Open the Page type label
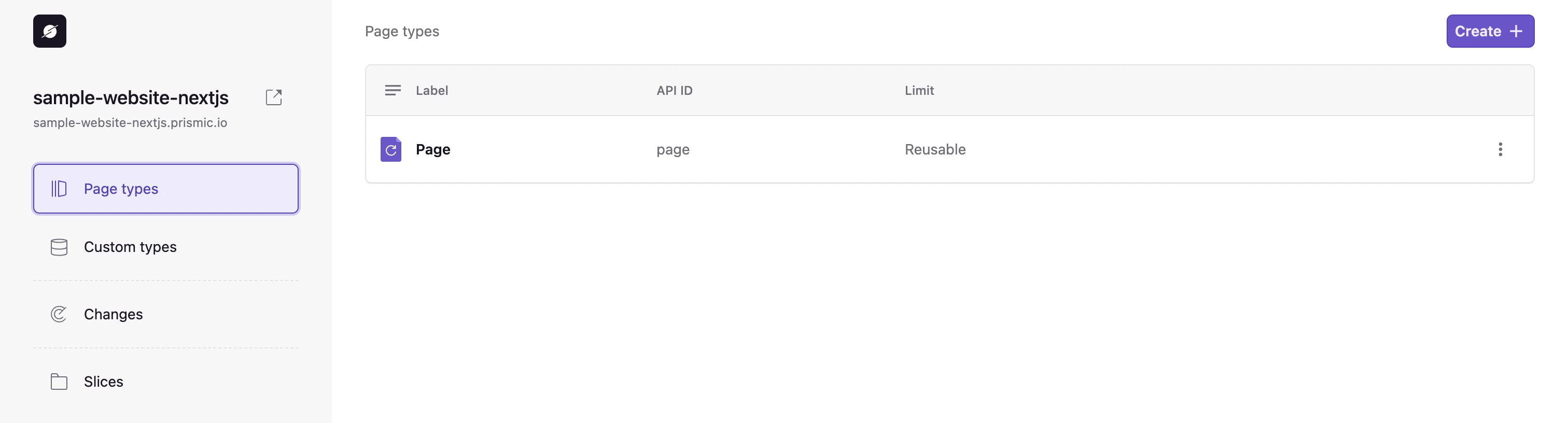The image size is (1568, 423). click(x=433, y=149)
